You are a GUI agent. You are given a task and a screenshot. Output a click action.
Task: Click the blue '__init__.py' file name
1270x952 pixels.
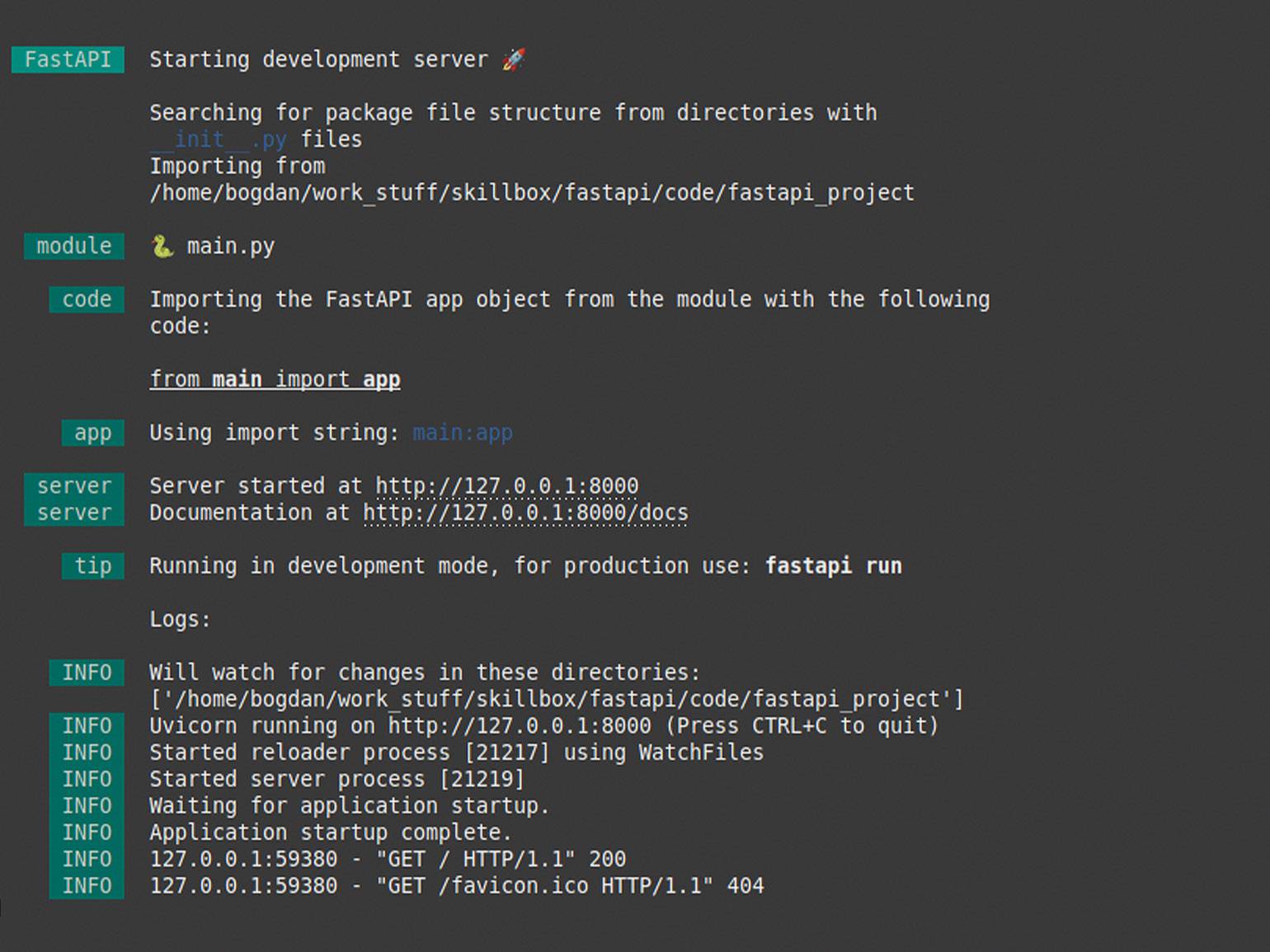(x=219, y=139)
